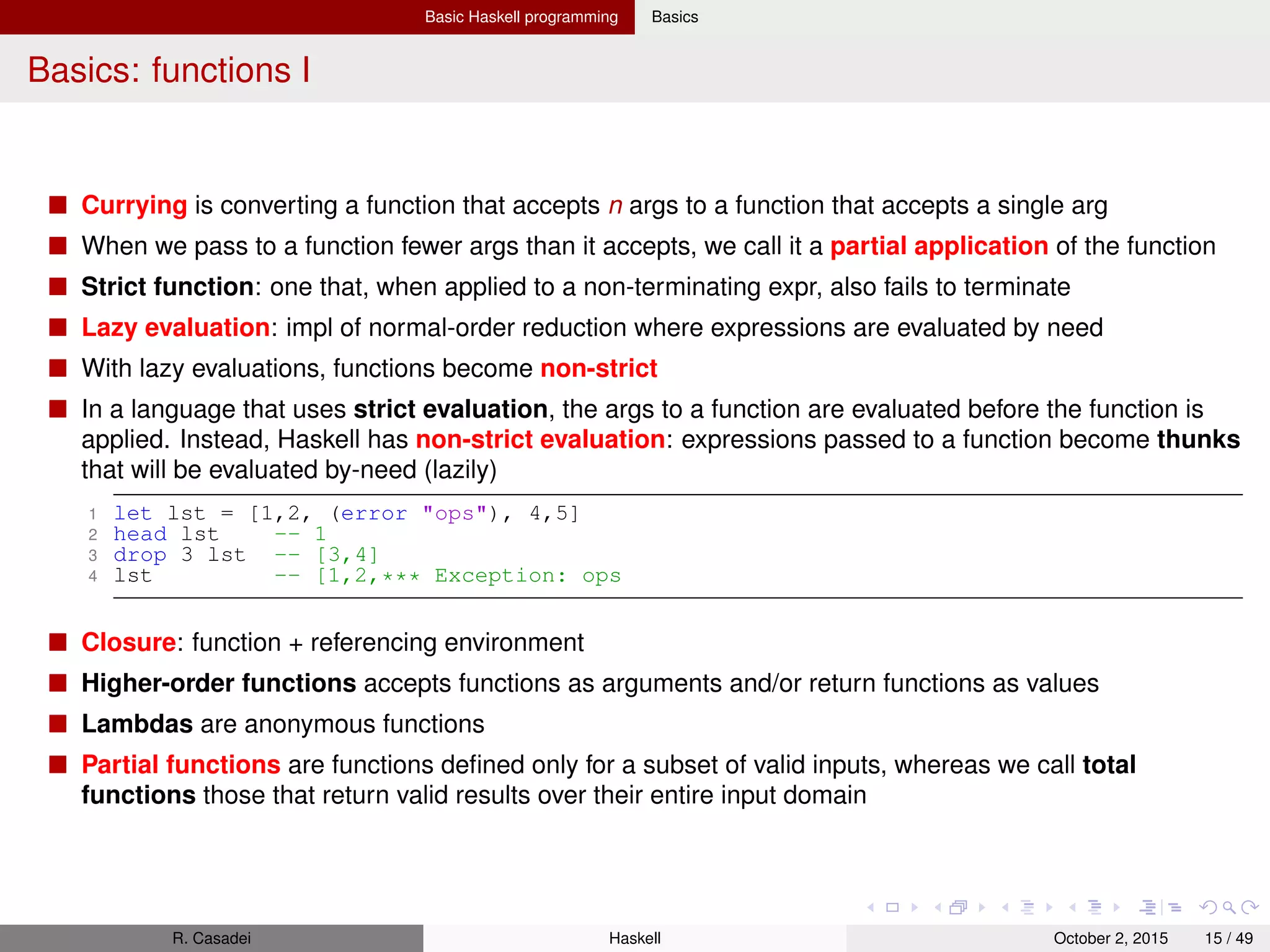Go to previous subsection arrow

coord(1005,907)
